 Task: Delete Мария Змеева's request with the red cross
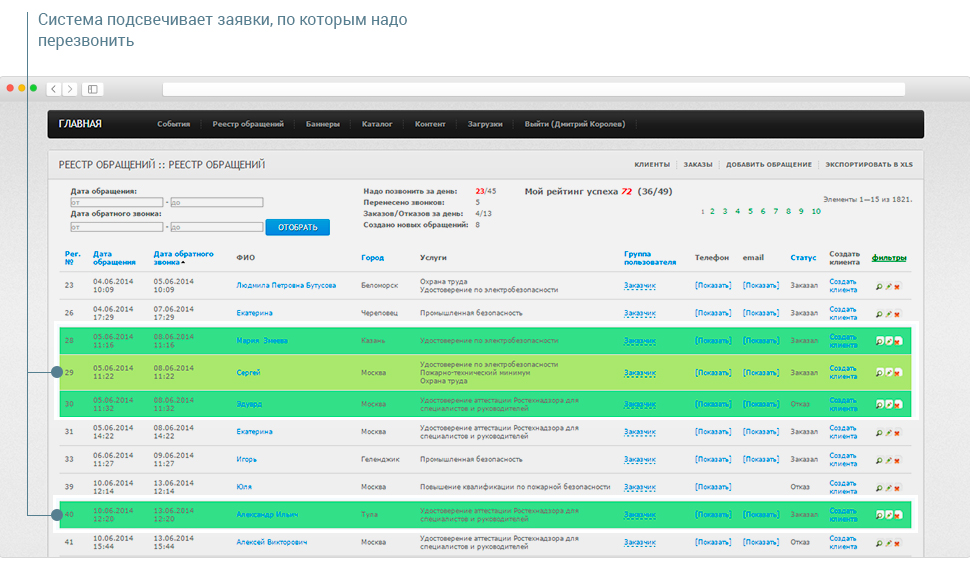[898, 341]
